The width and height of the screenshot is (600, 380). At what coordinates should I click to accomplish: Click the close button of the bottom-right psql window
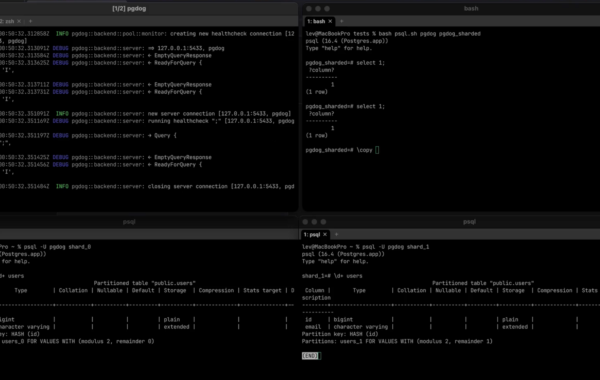tap(305, 222)
